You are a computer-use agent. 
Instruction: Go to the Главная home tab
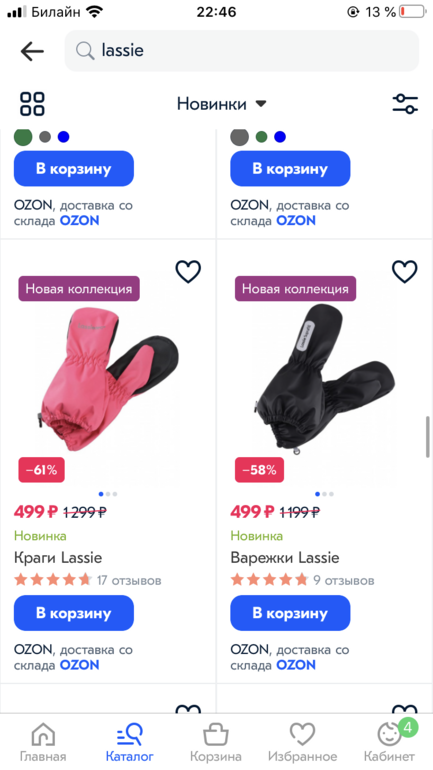click(x=43, y=742)
